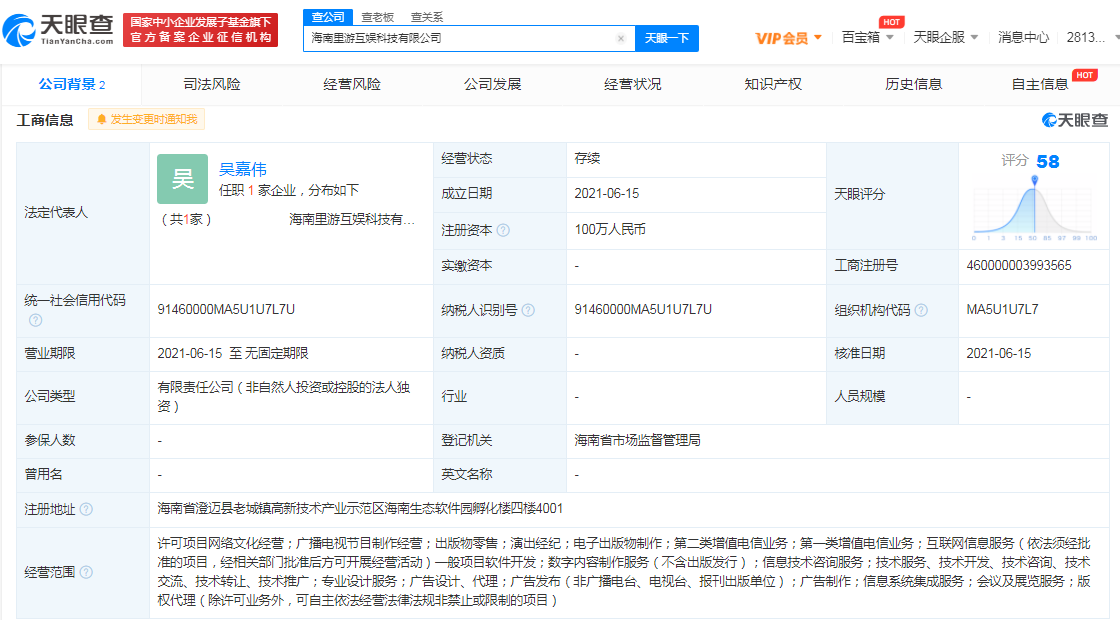The image size is (1120, 620).
Task: Select the 查老板 search mode tab
Action: coord(377,17)
